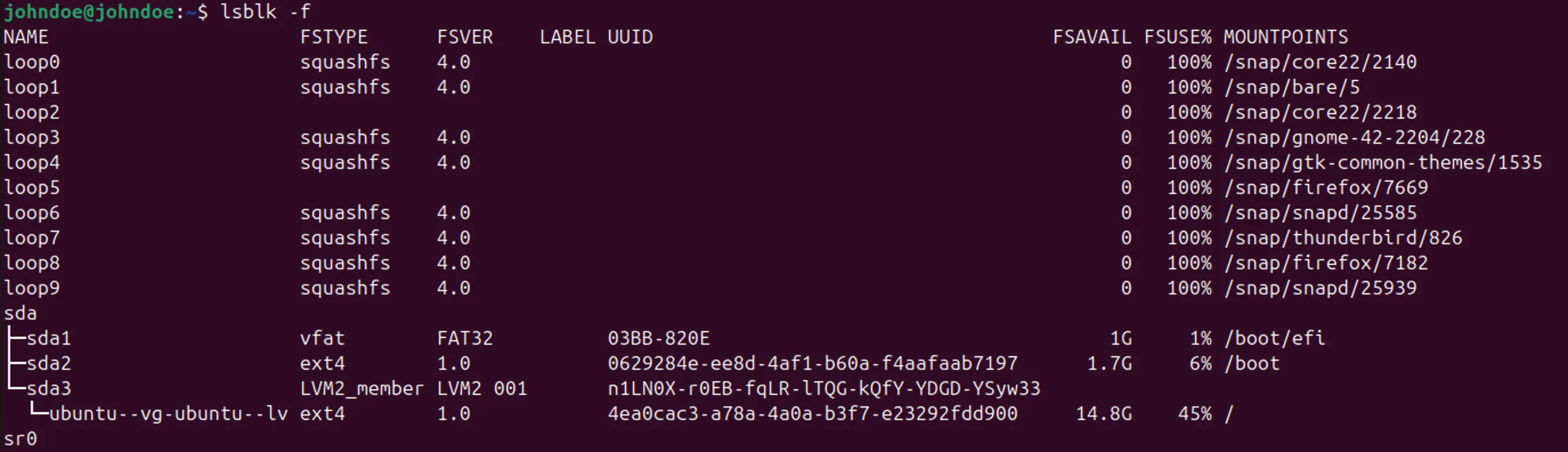Click the MOUNTPOINTS column header
This screenshot has width=1568, height=452.
point(1286,37)
